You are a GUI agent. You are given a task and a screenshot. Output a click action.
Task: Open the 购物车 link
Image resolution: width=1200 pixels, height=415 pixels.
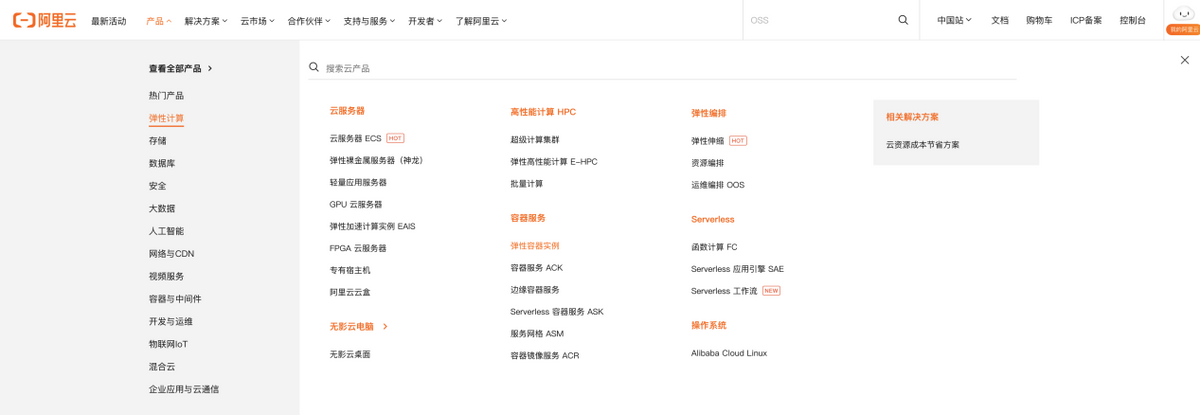(x=1039, y=20)
